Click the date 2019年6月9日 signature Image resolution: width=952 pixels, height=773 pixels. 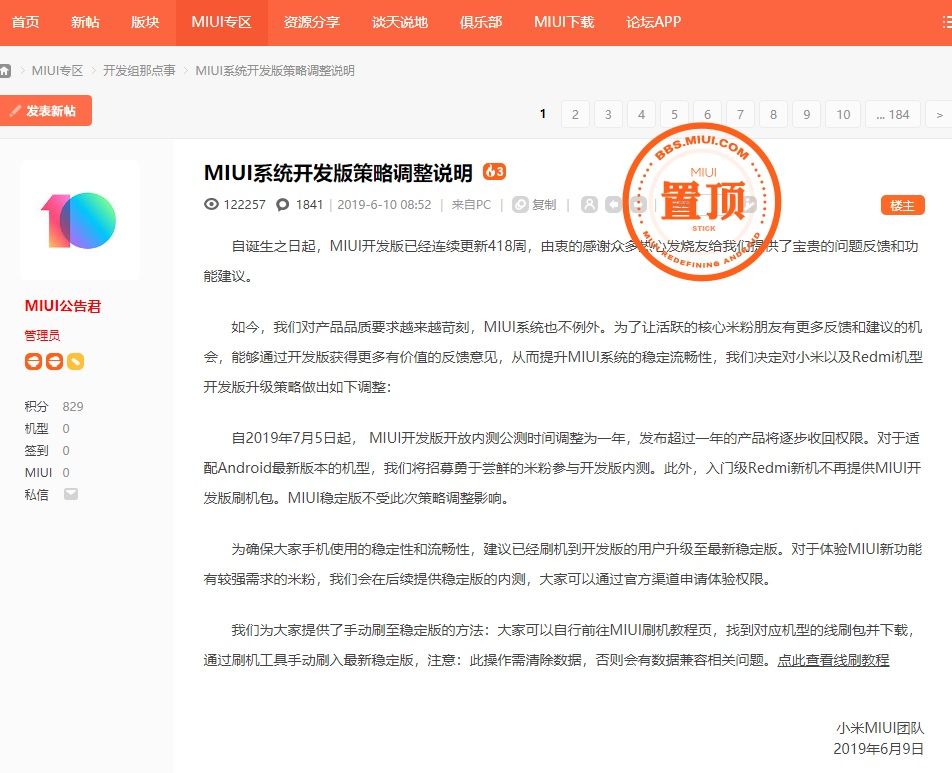pos(879,749)
